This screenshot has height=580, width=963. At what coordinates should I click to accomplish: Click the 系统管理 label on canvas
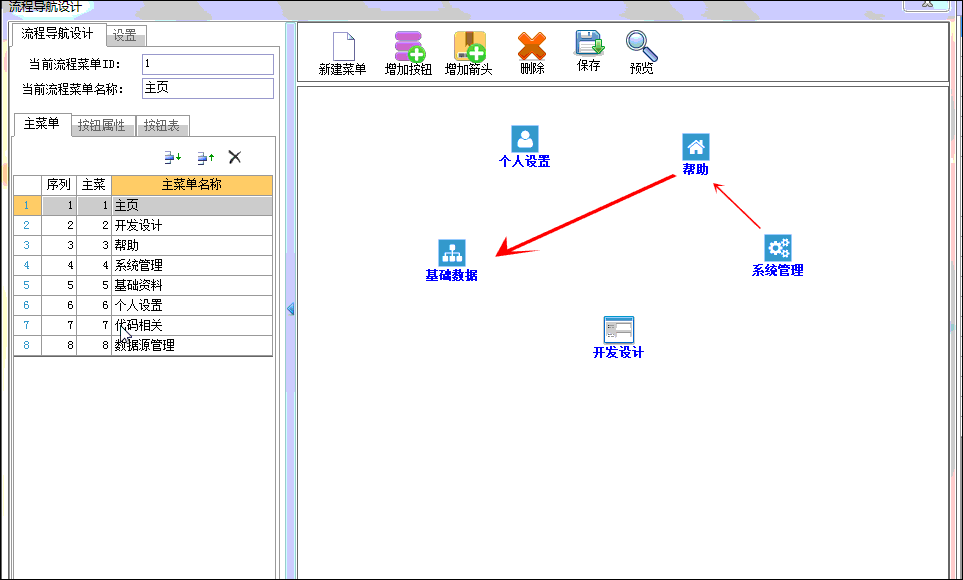[778, 270]
